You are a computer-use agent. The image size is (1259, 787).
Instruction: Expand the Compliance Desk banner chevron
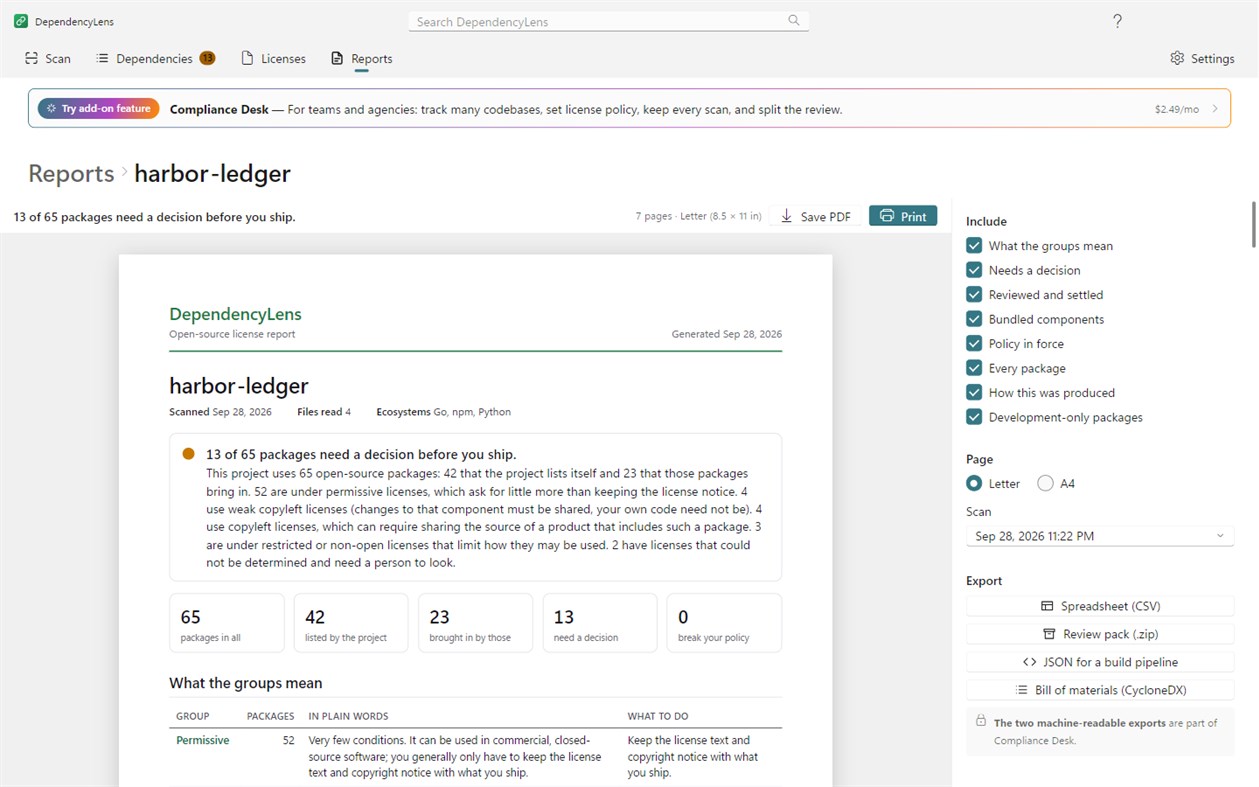(x=1215, y=109)
